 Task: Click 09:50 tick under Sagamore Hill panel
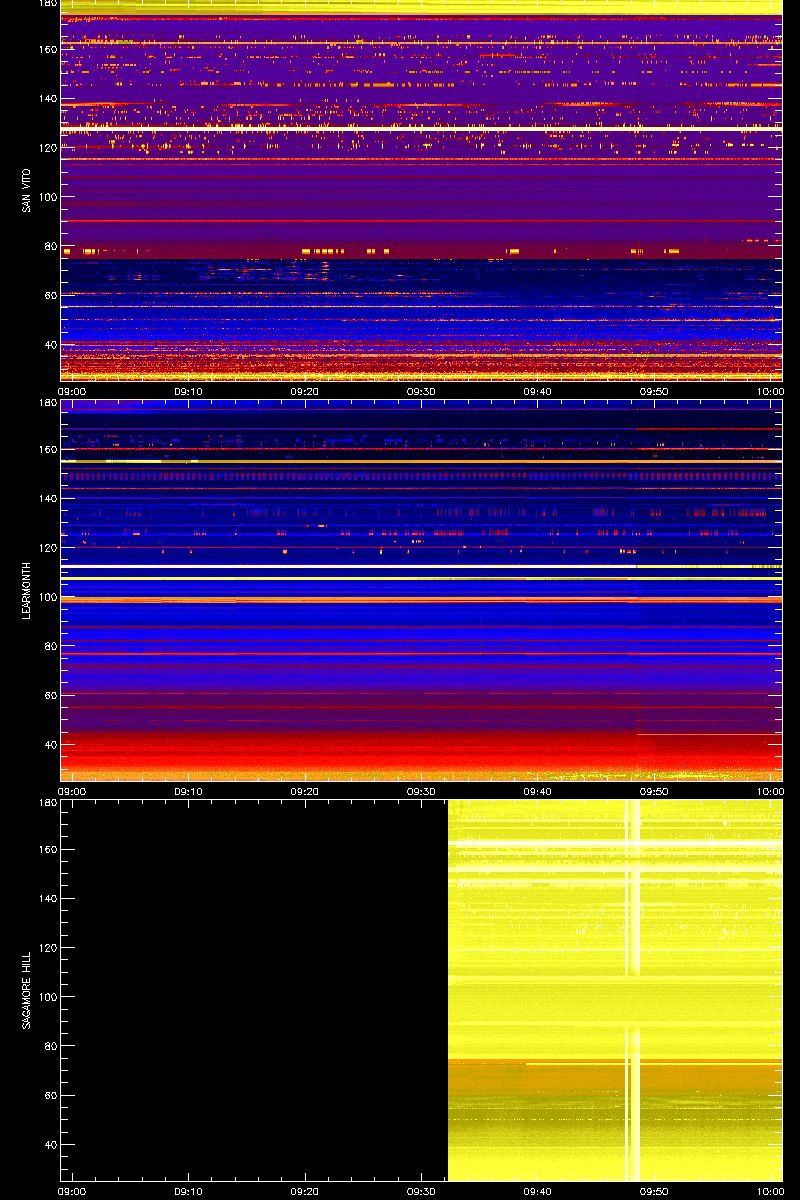(x=654, y=1192)
